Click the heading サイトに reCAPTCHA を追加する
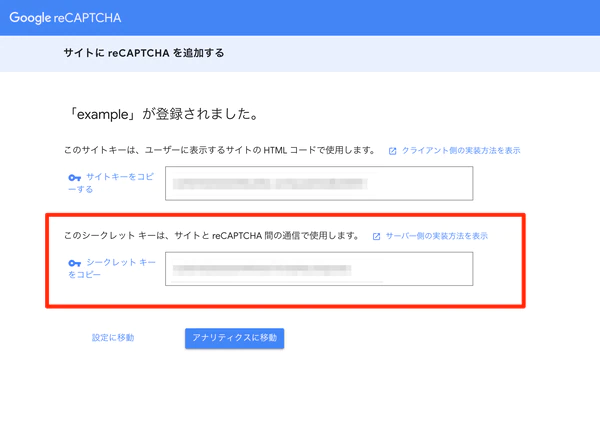Screen dimensions: 600x433 pos(144,53)
